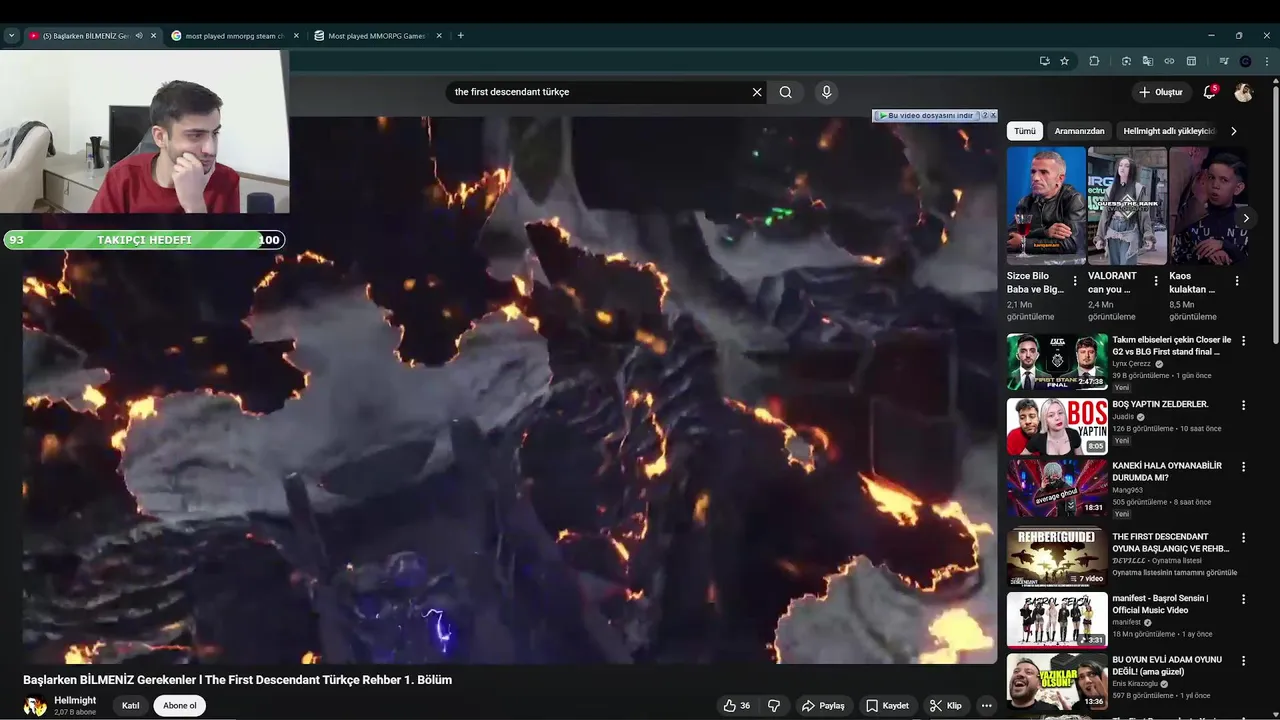Click the Katıl join button
This screenshot has height=720, width=1280.
tap(130, 706)
